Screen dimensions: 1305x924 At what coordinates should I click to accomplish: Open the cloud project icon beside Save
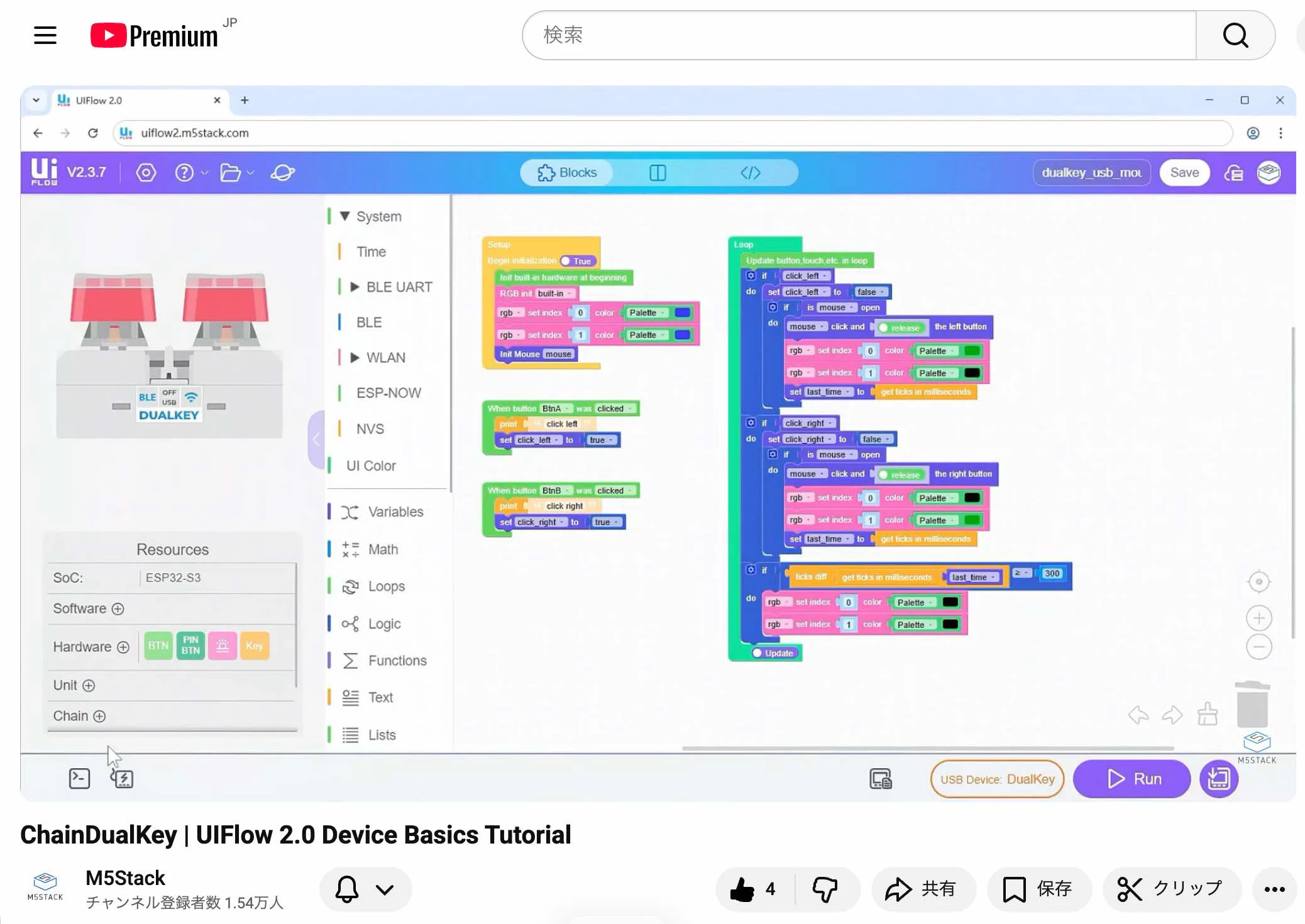(x=1233, y=172)
